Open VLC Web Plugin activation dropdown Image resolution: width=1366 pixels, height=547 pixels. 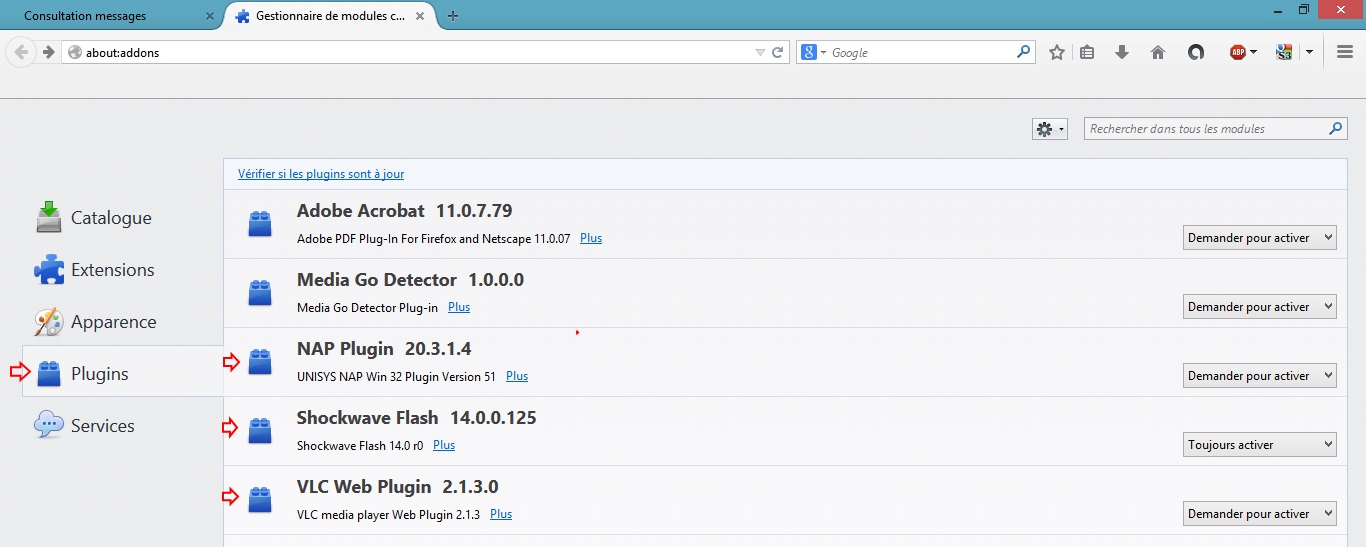click(1260, 514)
